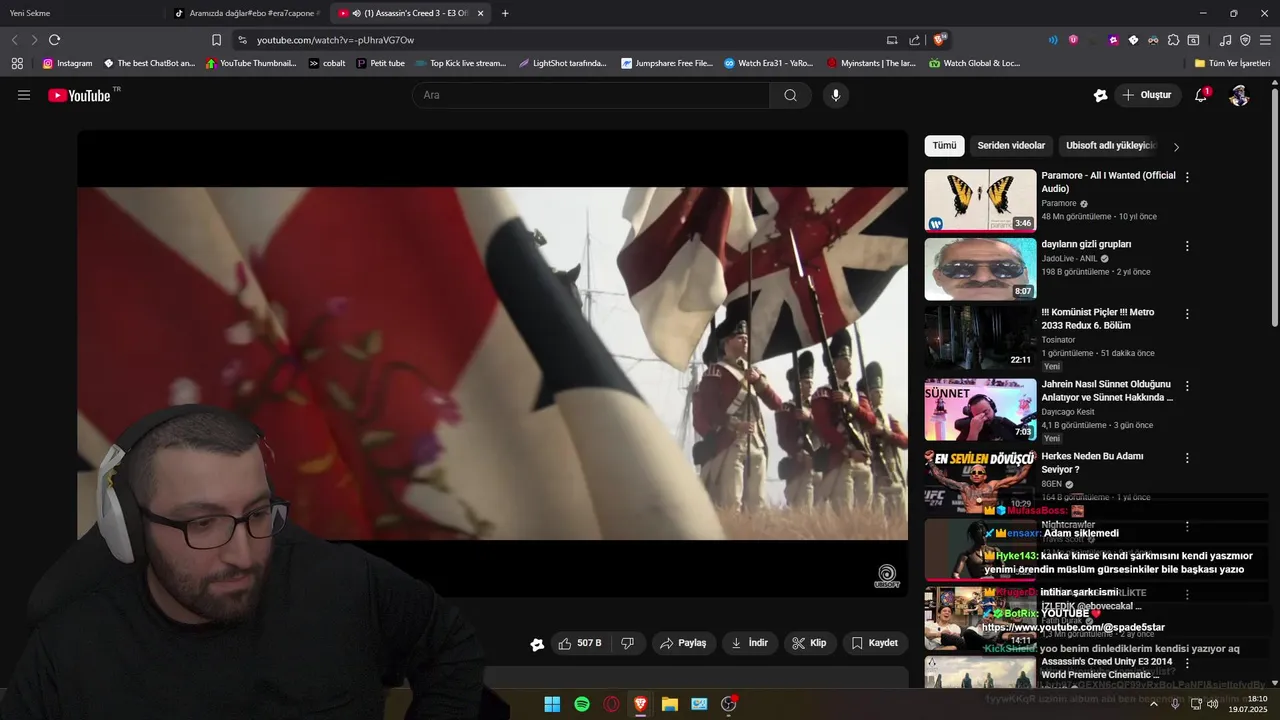Like the video with 507 B thumbs-up
Screen dimensions: 1280x720
[580, 643]
